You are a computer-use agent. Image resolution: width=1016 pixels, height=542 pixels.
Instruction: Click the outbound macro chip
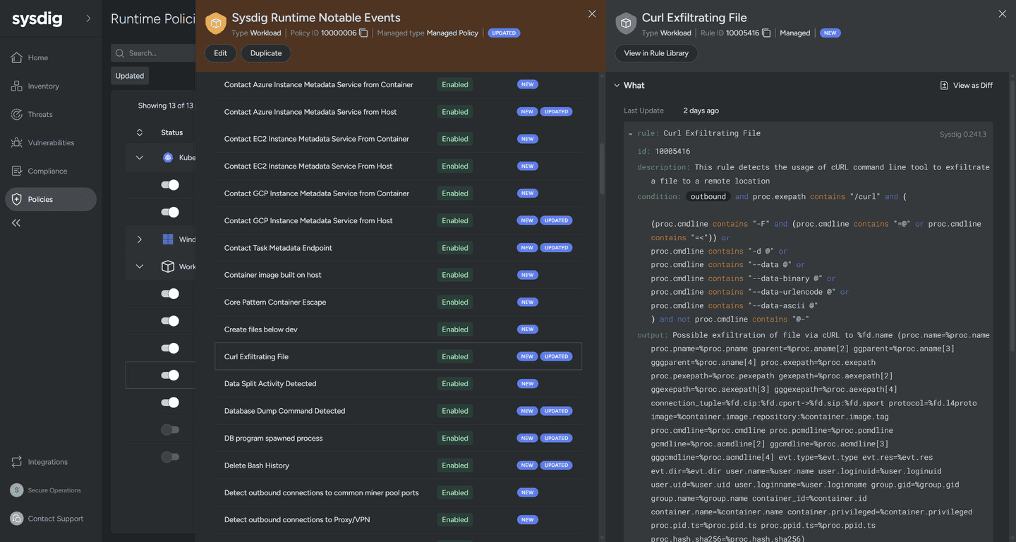[708, 196]
